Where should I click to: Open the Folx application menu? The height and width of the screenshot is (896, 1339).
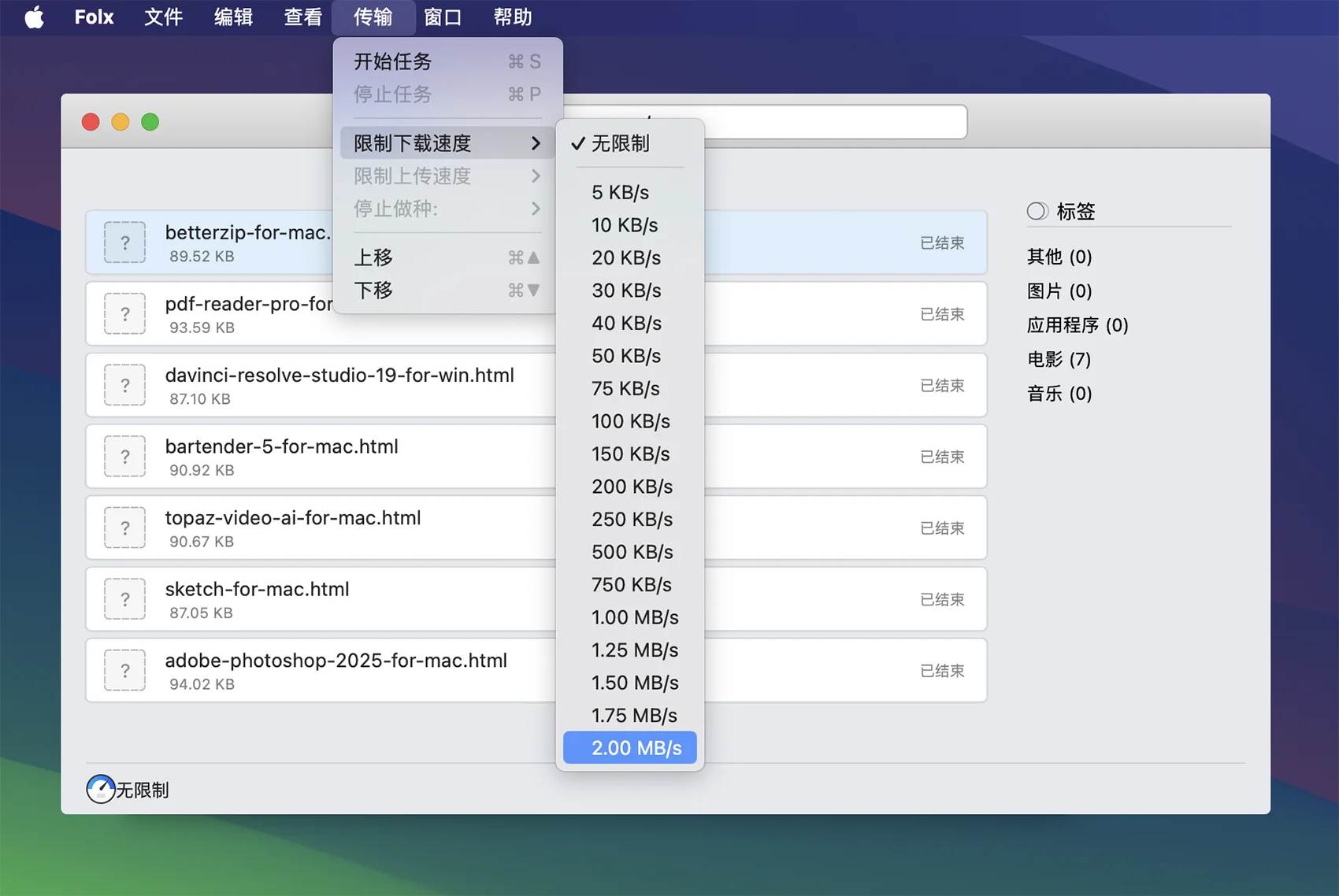[94, 17]
